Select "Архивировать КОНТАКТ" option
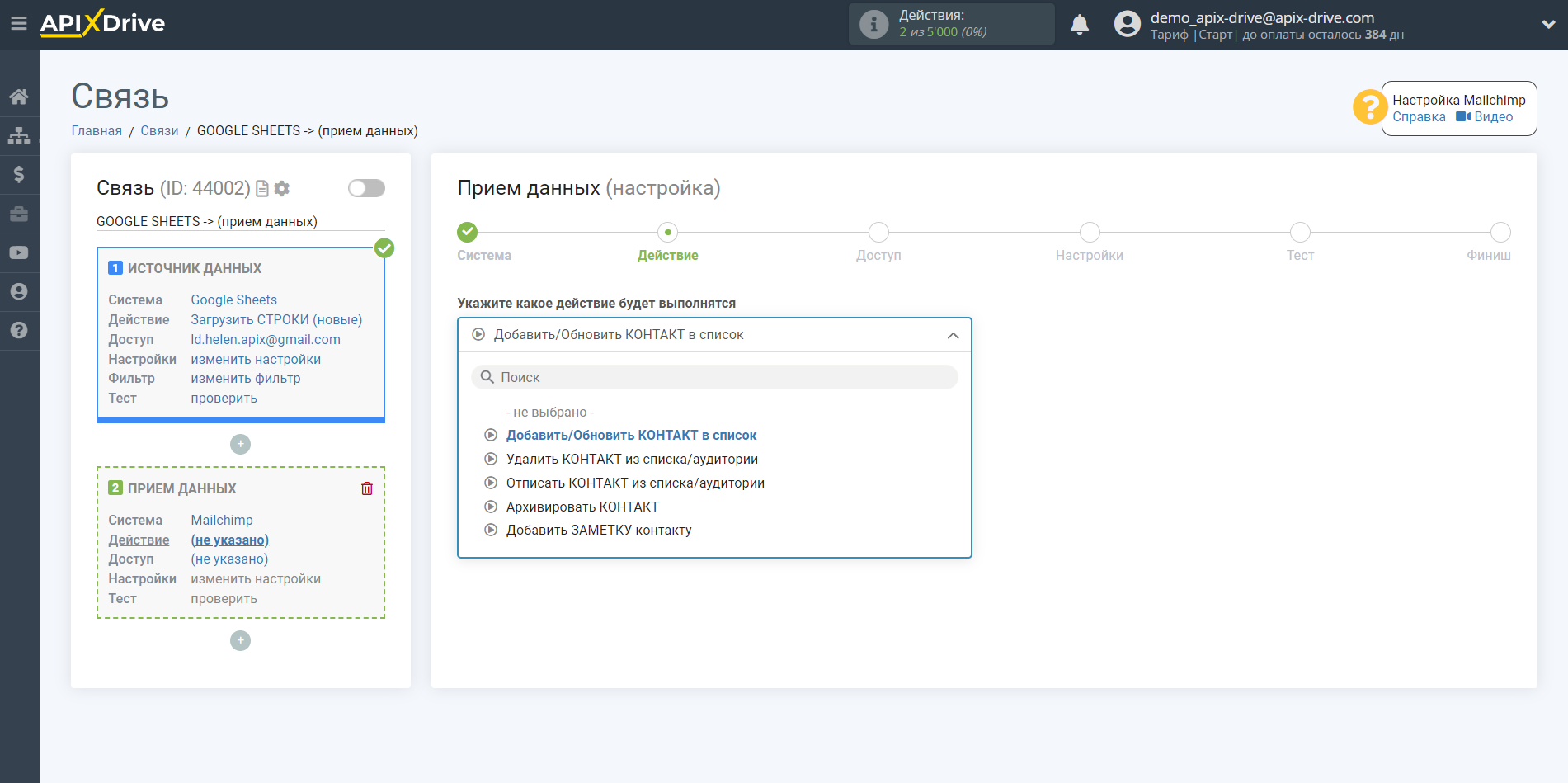 [582, 507]
